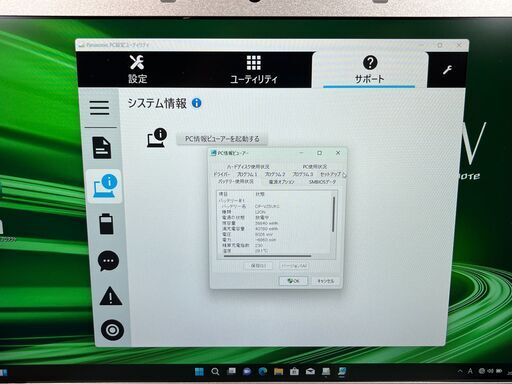Open the chat icon on taskbar

click(x=247, y=371)
